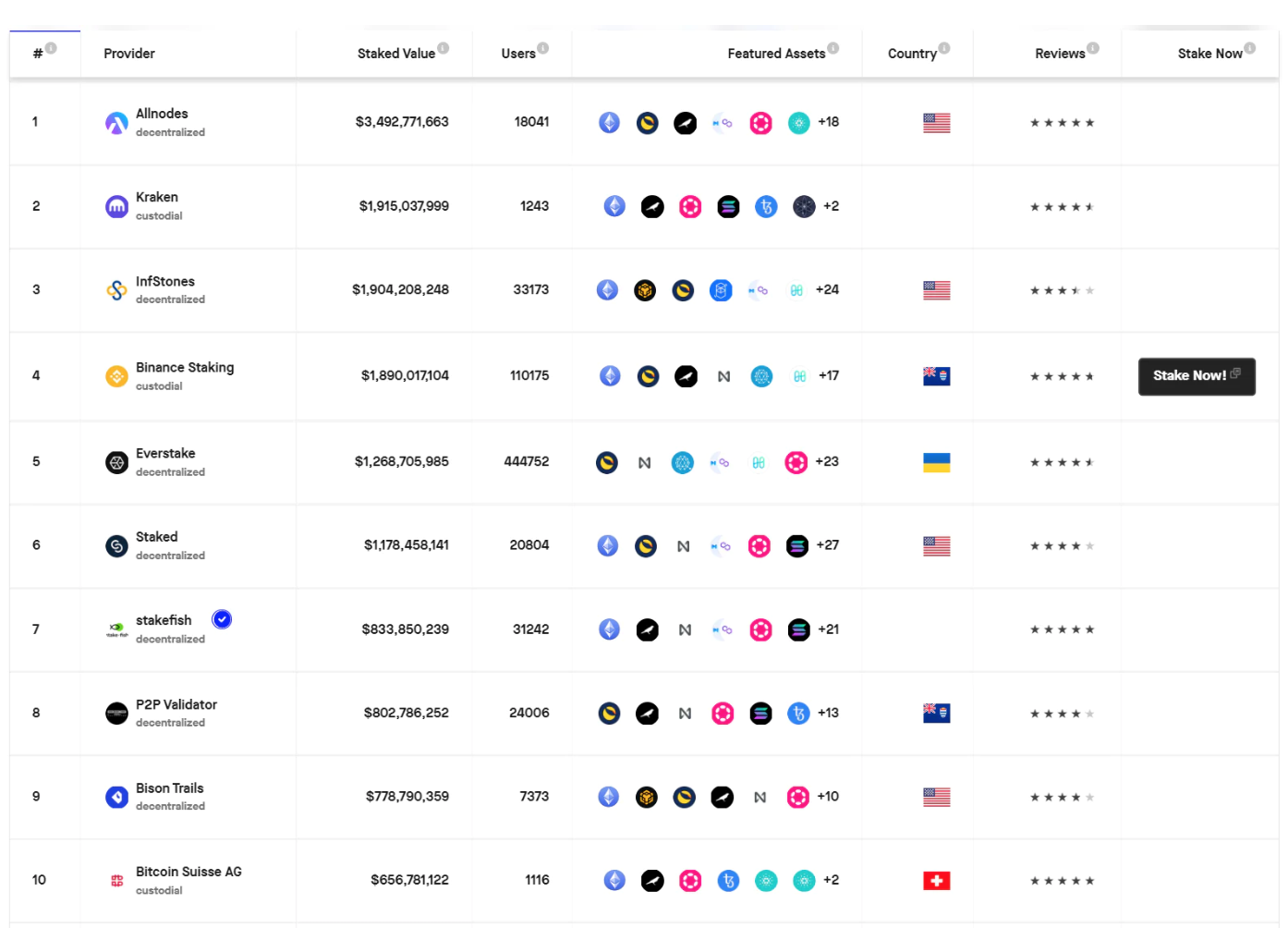Expand the +23 assets in Everstake row

tap(827, 461)
